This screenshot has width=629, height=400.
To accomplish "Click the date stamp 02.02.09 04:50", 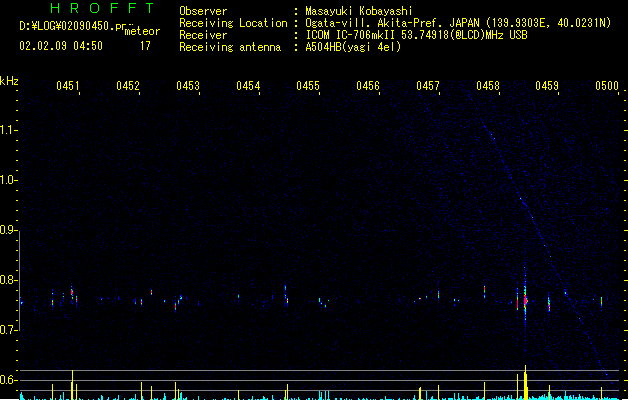I will (61, 46).
